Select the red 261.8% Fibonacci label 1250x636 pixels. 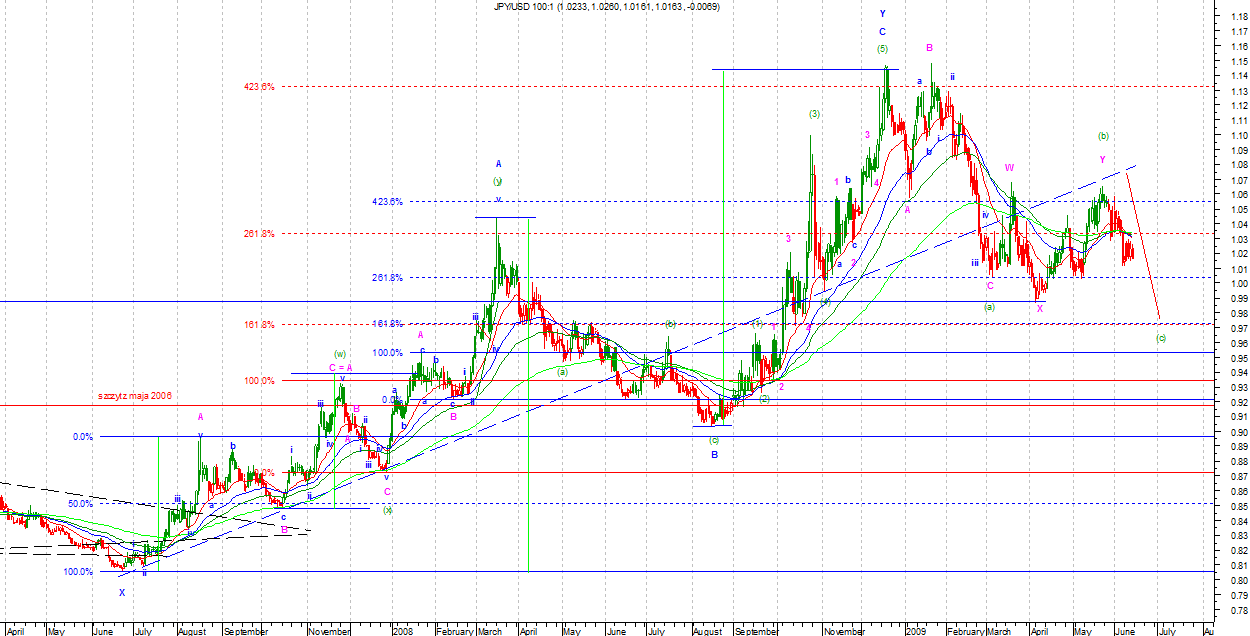[x=259, y=234]
